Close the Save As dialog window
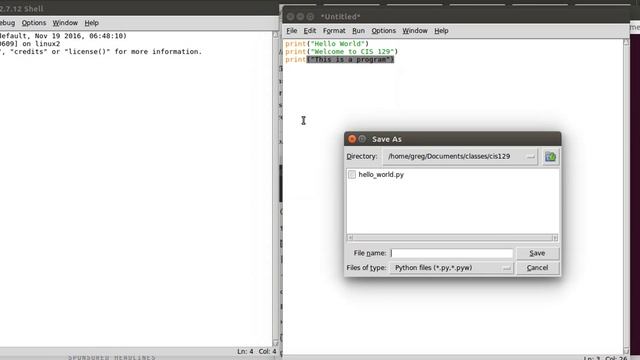640x360 pixels. (352, 139)
